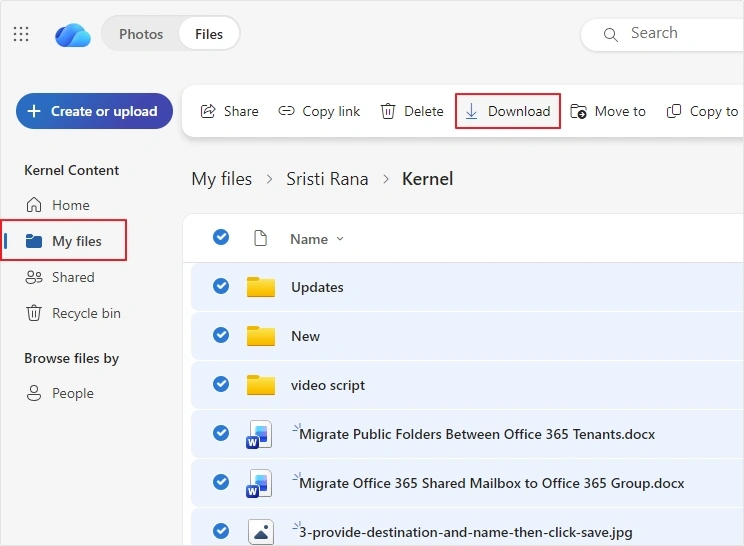This screenshot has width=744, height=546.
Task: Browse files by People
Action: pos(60,393)
